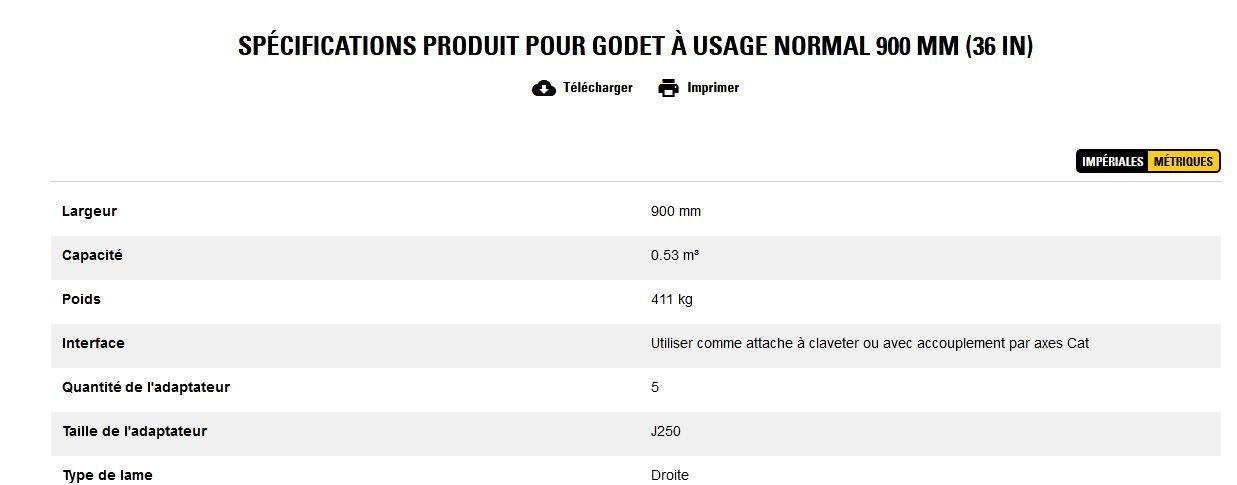
Task: Click the Droite blade type value
Action: [x=669, y=475]
